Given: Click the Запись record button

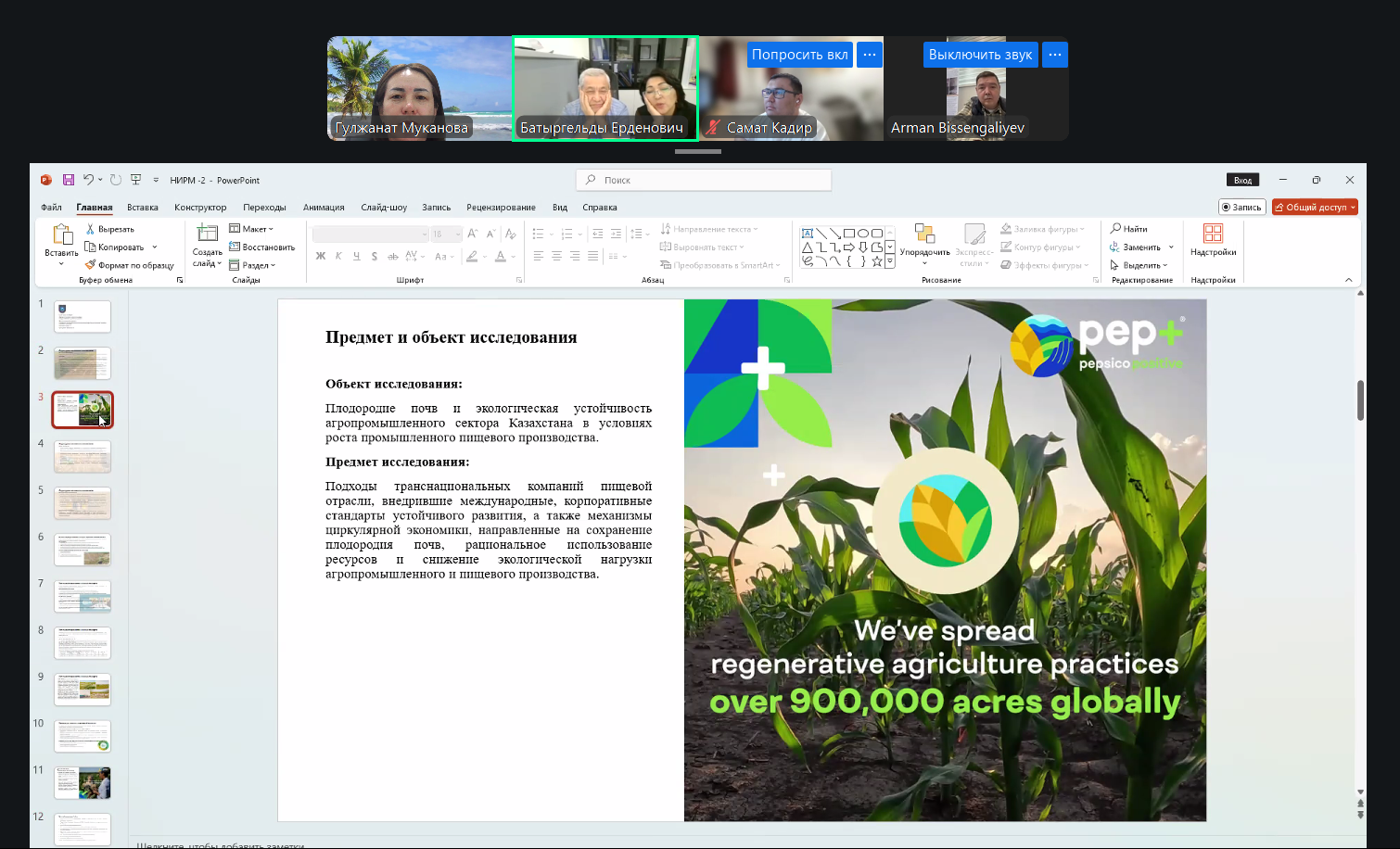Looking at the screenshot, I should [x=1241, y=208].
